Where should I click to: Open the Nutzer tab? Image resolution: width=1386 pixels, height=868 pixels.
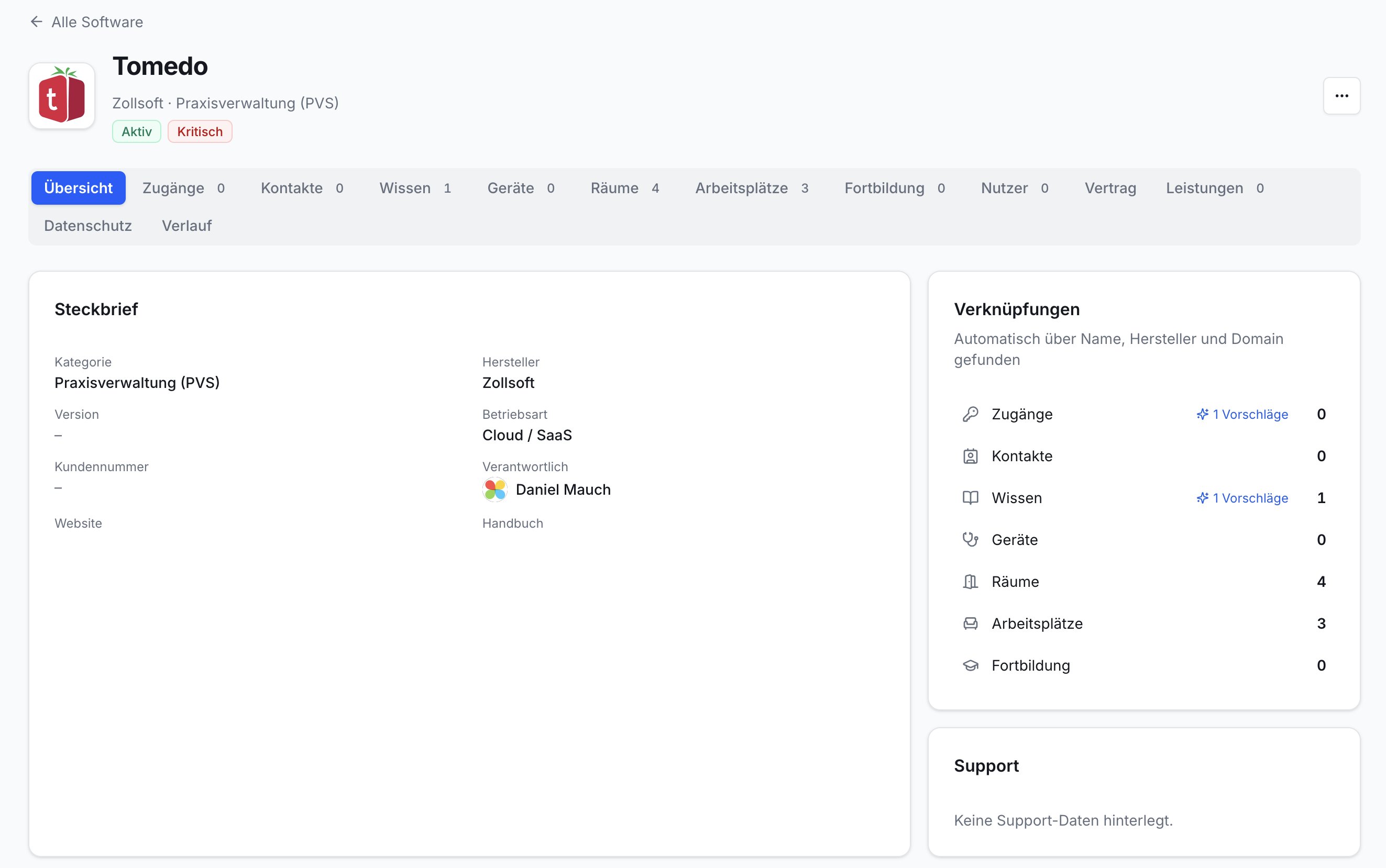click(x=1015, y=188)
